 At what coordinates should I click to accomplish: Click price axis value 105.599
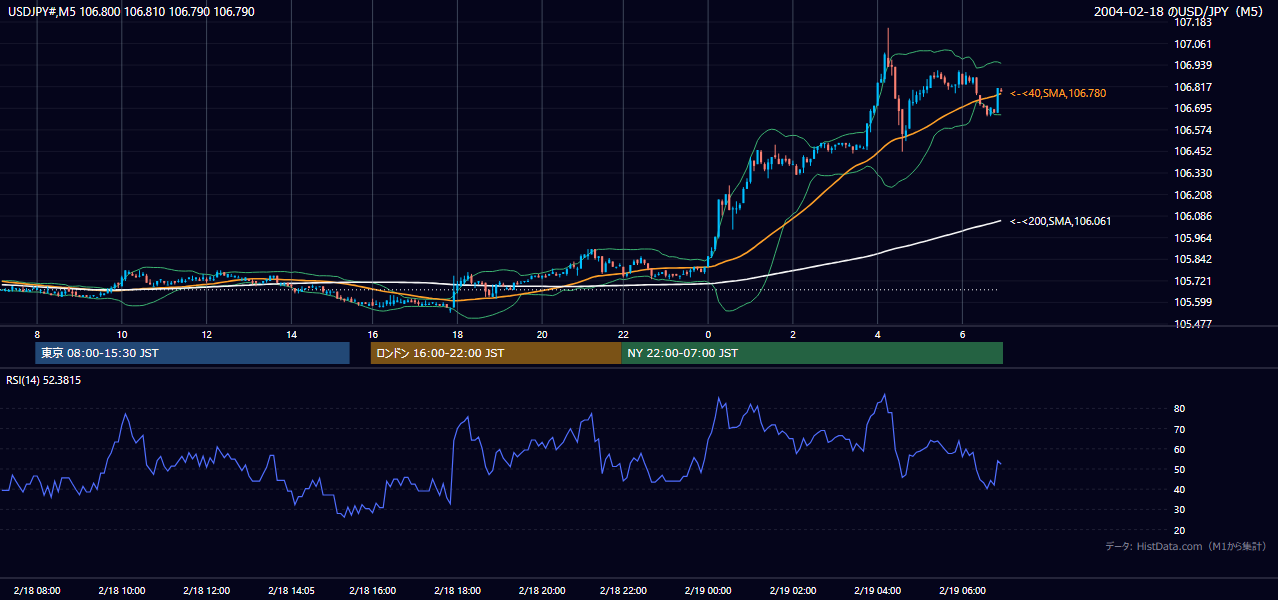point(1193,303)
